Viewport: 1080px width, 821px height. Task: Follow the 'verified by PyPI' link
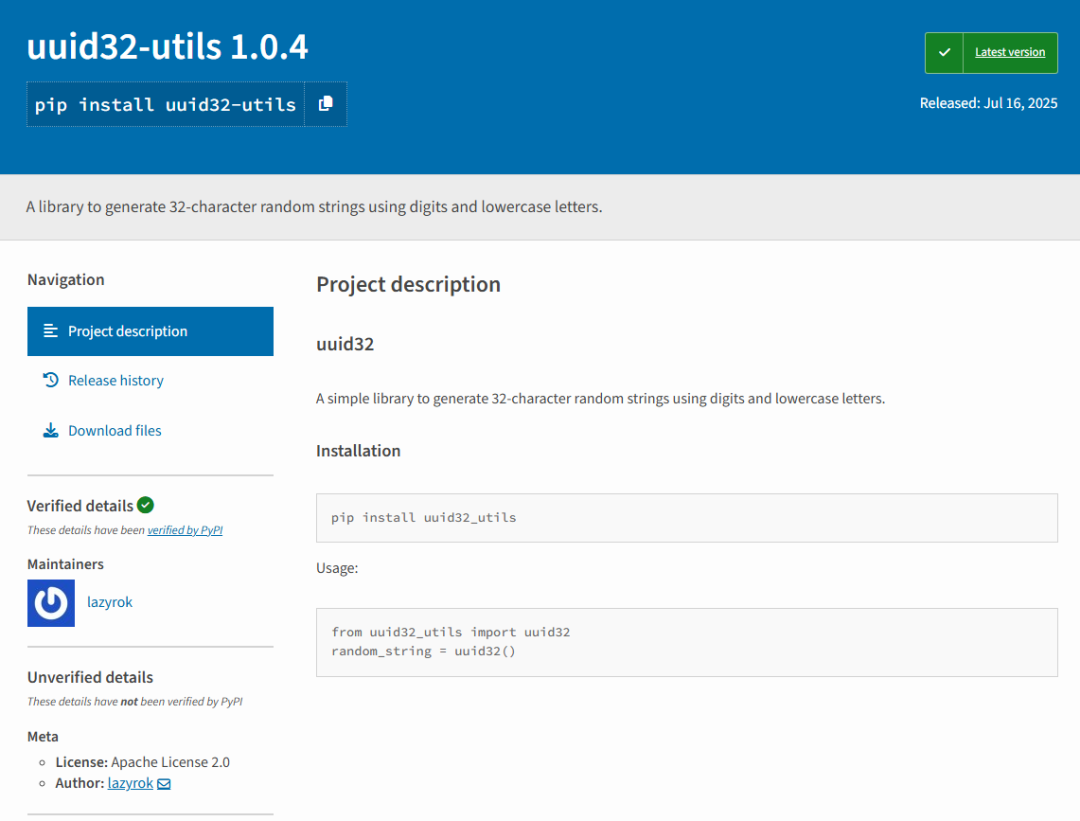coord(185,530)
